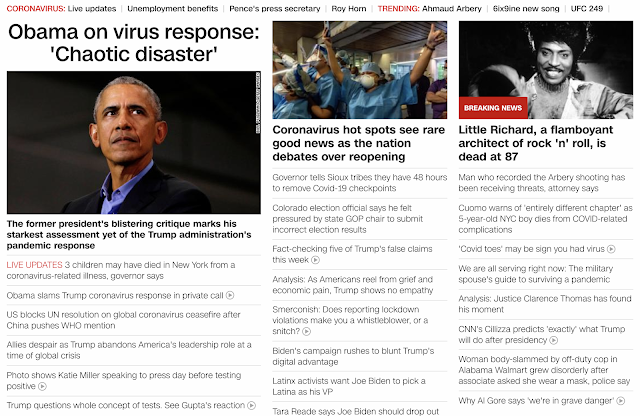Select Unemployment benefits in top bar
The height and width of the screenshot is (416, 640).
tap(173, 9)
